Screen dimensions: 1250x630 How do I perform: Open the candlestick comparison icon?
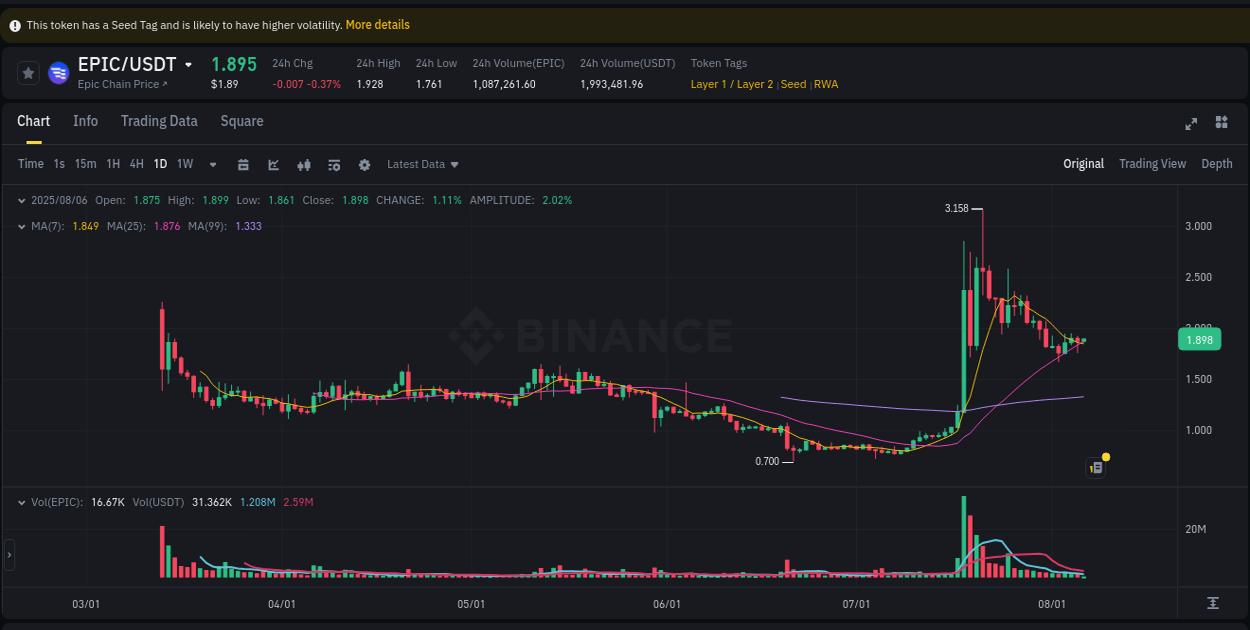click(x=304, y=164)
